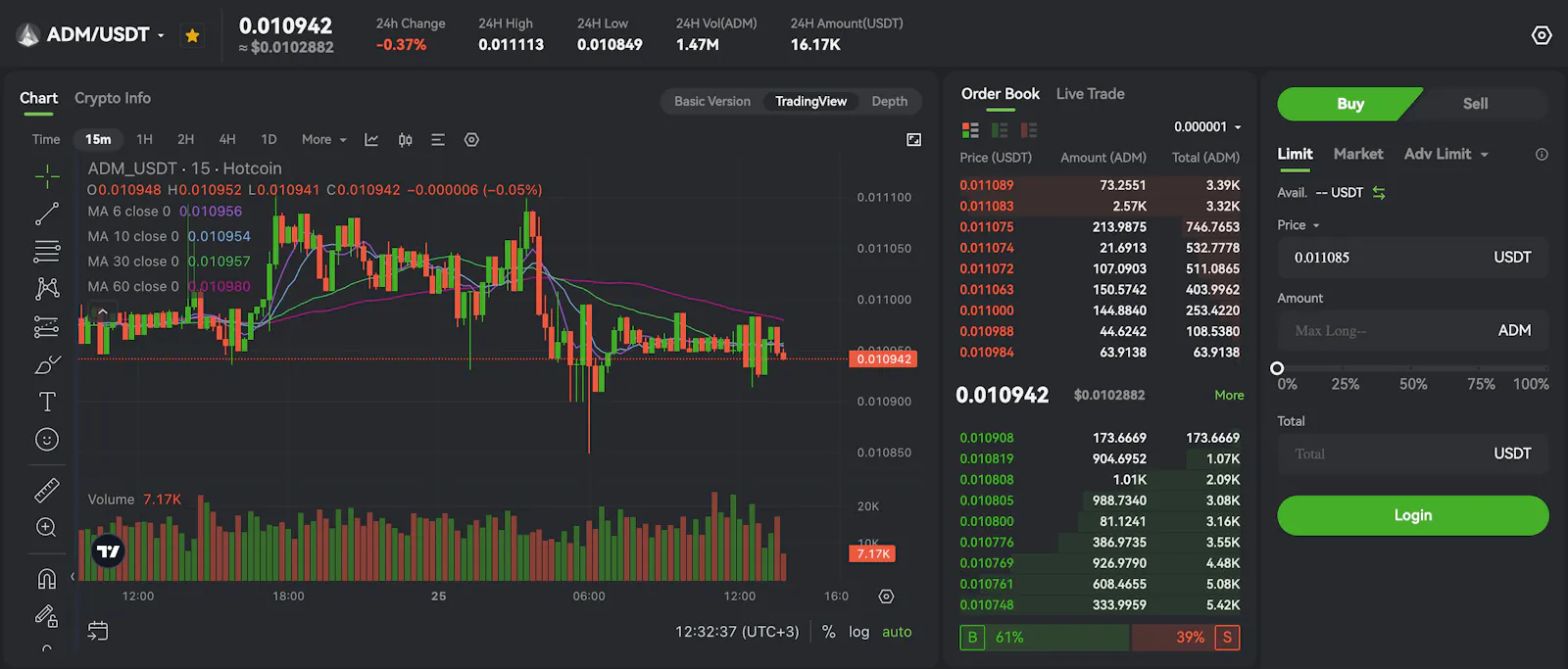1568x669 pixels.
Task: Click the time zone 12:32:37 (UTC+3)
Action: (737, 632)
